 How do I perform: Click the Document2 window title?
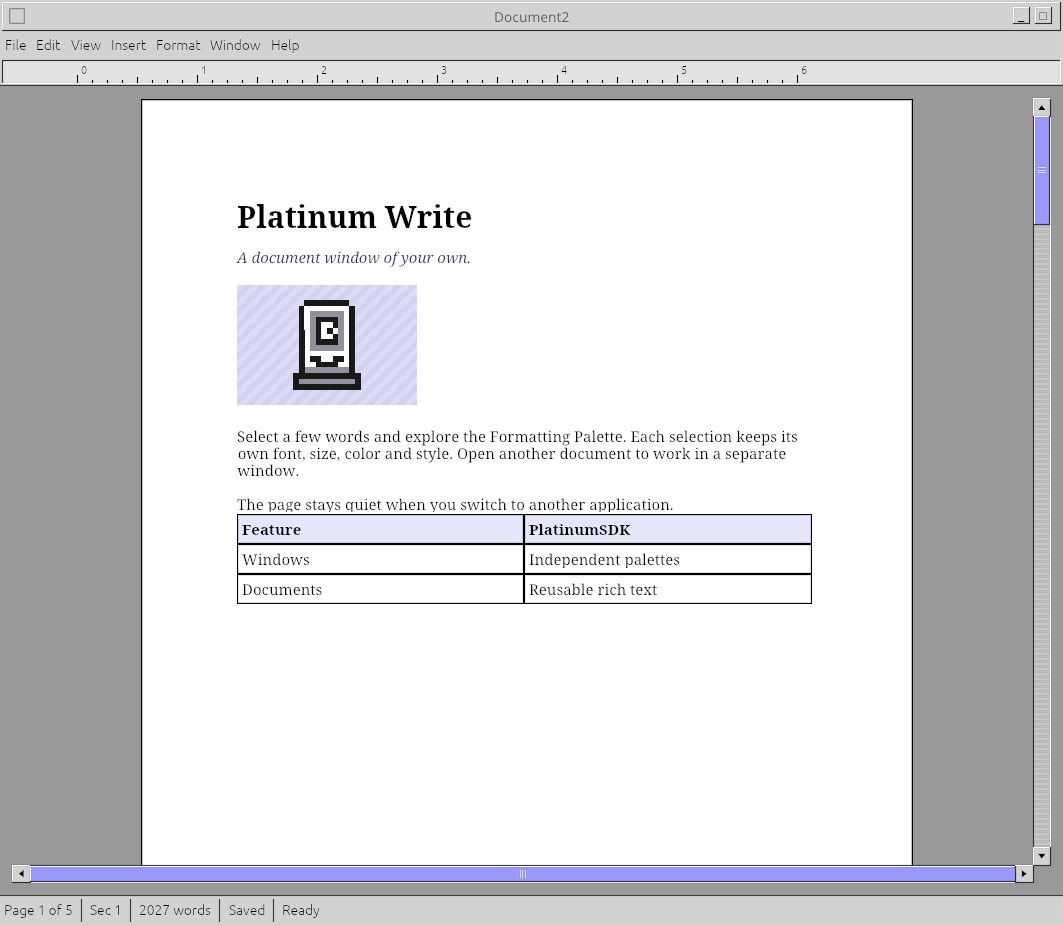532,17
